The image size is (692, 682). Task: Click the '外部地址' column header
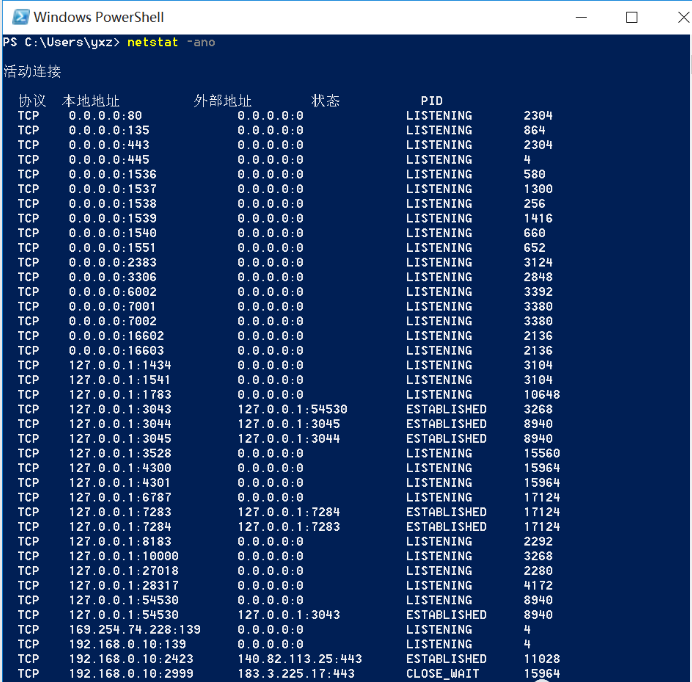[x=222, y=101]
